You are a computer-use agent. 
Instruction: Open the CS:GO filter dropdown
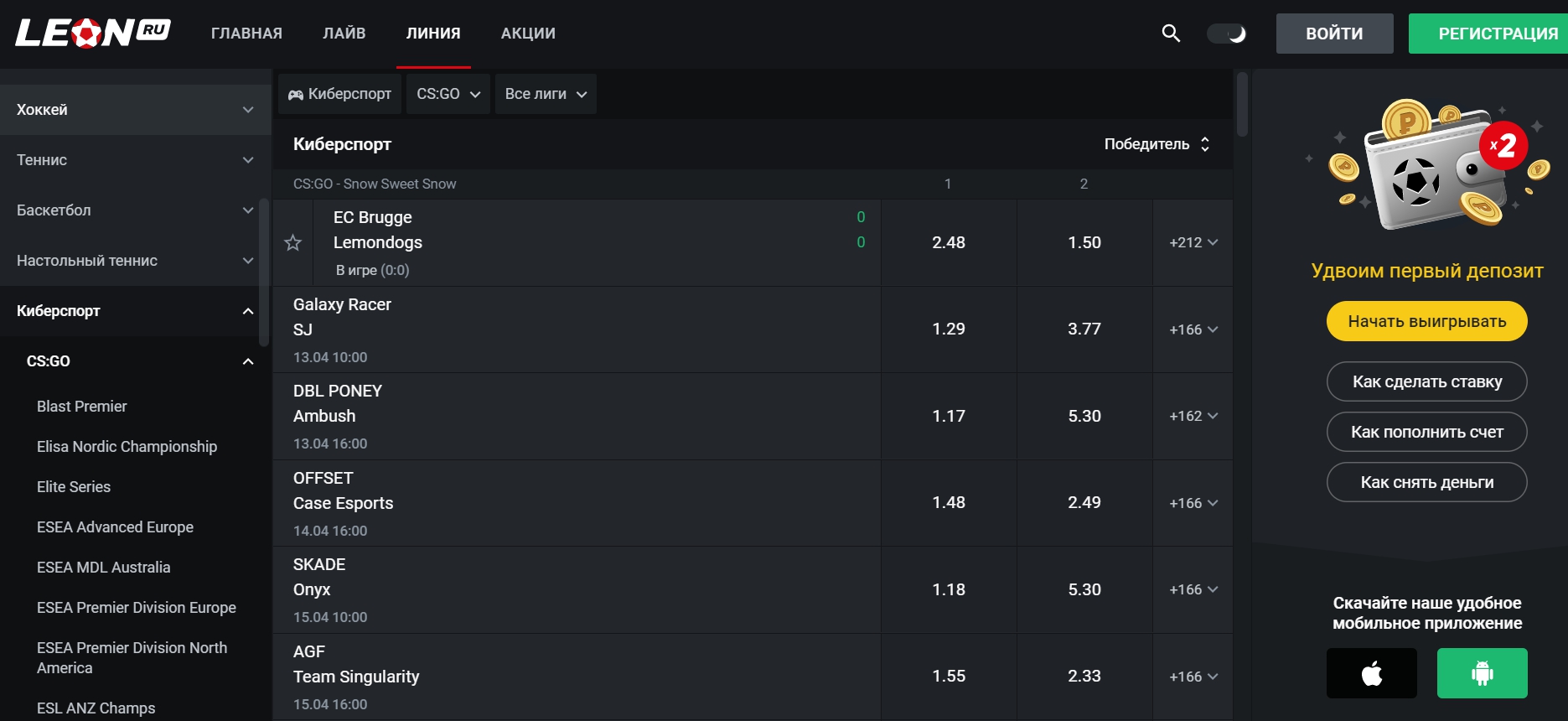click(448, 94)
